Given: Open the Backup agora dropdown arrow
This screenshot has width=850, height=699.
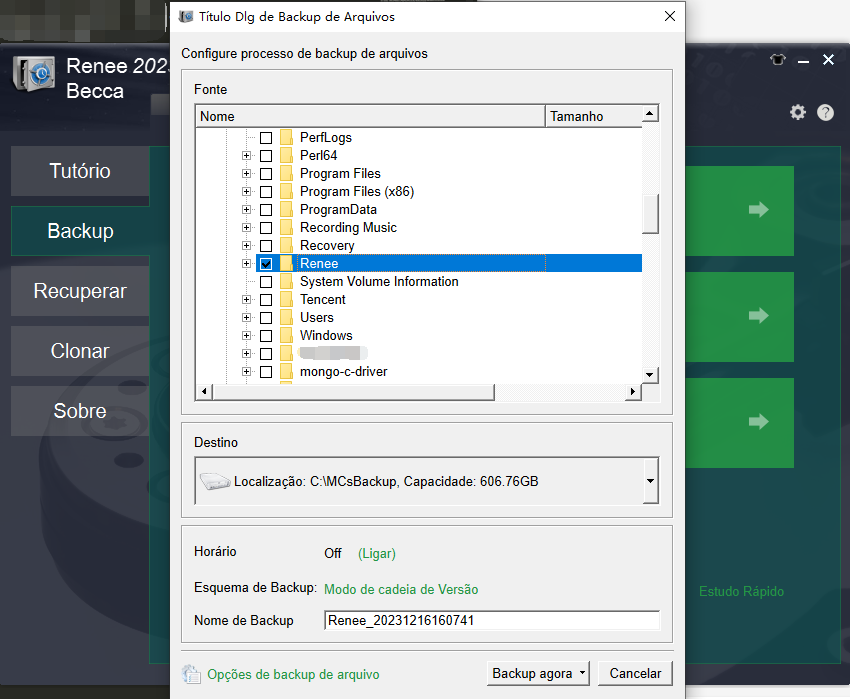Looking at the screenshot, I should coord(583,674).
